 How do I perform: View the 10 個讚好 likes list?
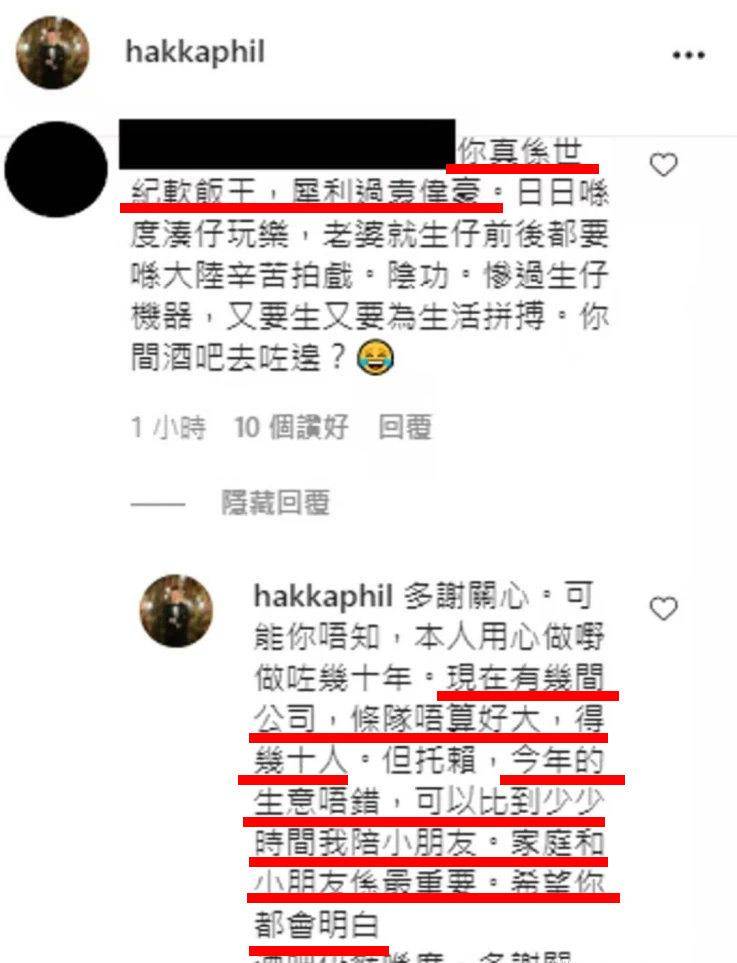(291, 427)
